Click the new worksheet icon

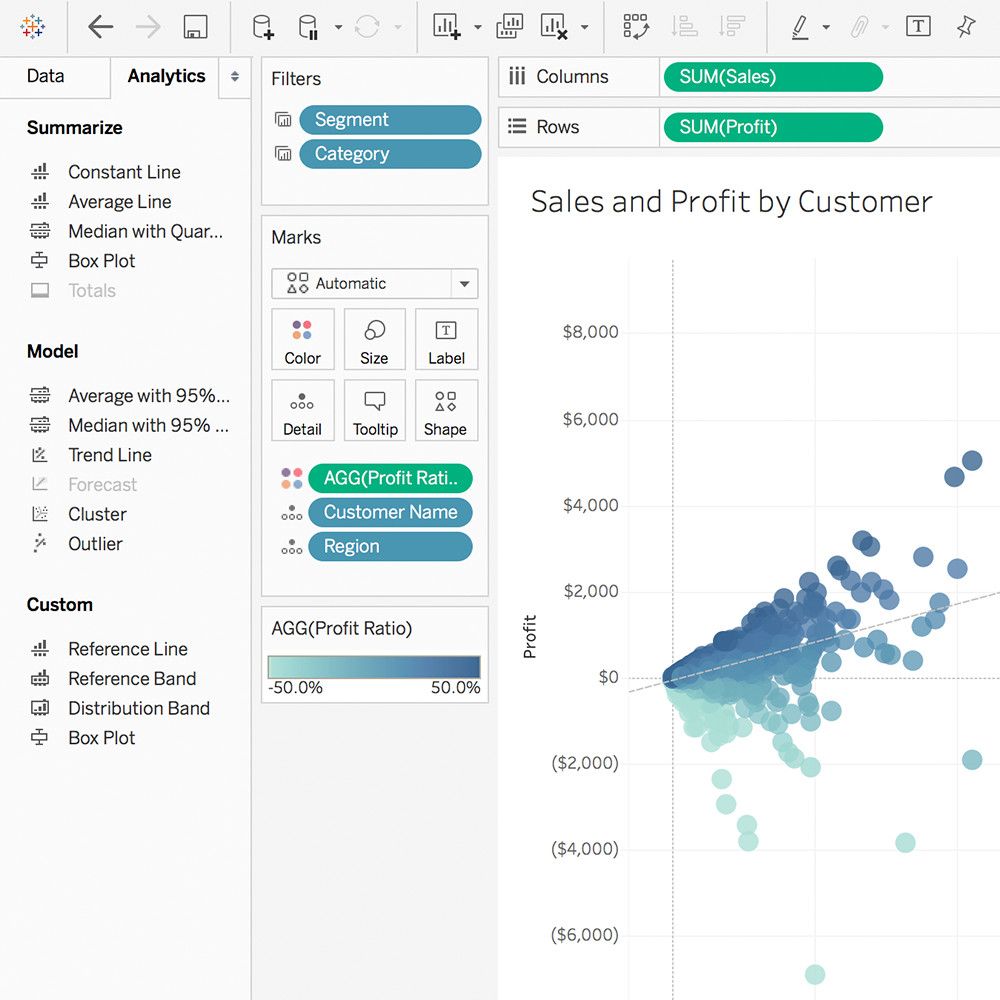pos(446,27)
